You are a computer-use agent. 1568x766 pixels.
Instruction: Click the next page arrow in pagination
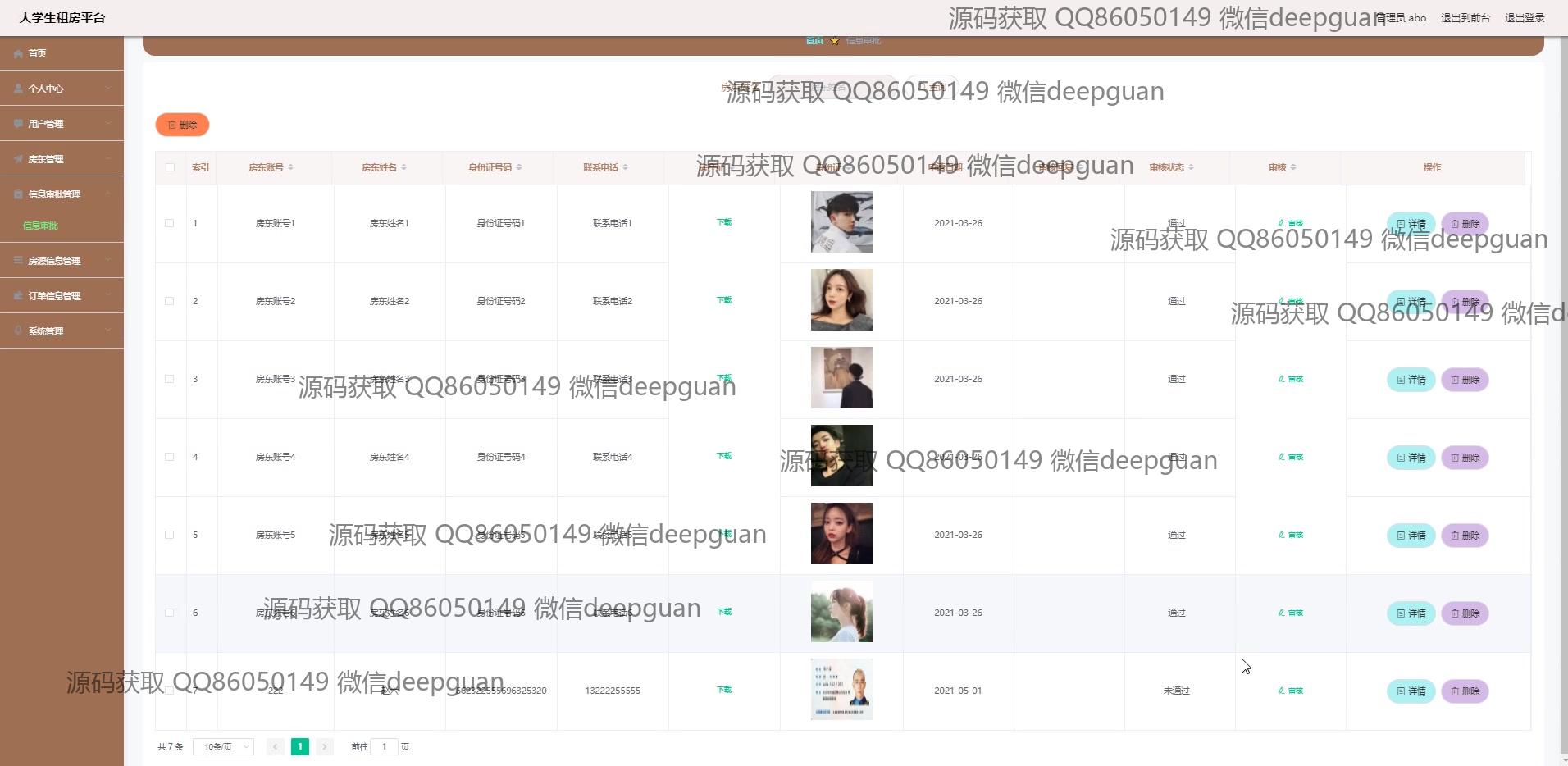[325, 746]
